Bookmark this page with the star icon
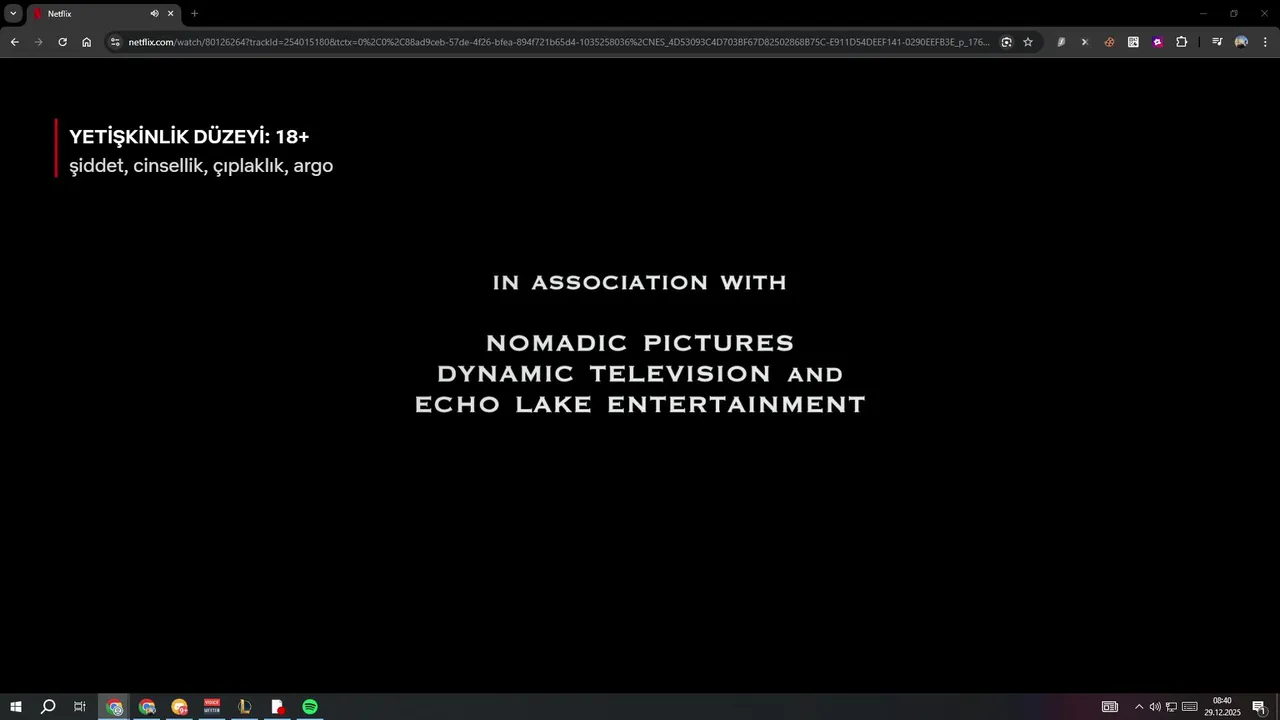 (x=1027, y=42)
